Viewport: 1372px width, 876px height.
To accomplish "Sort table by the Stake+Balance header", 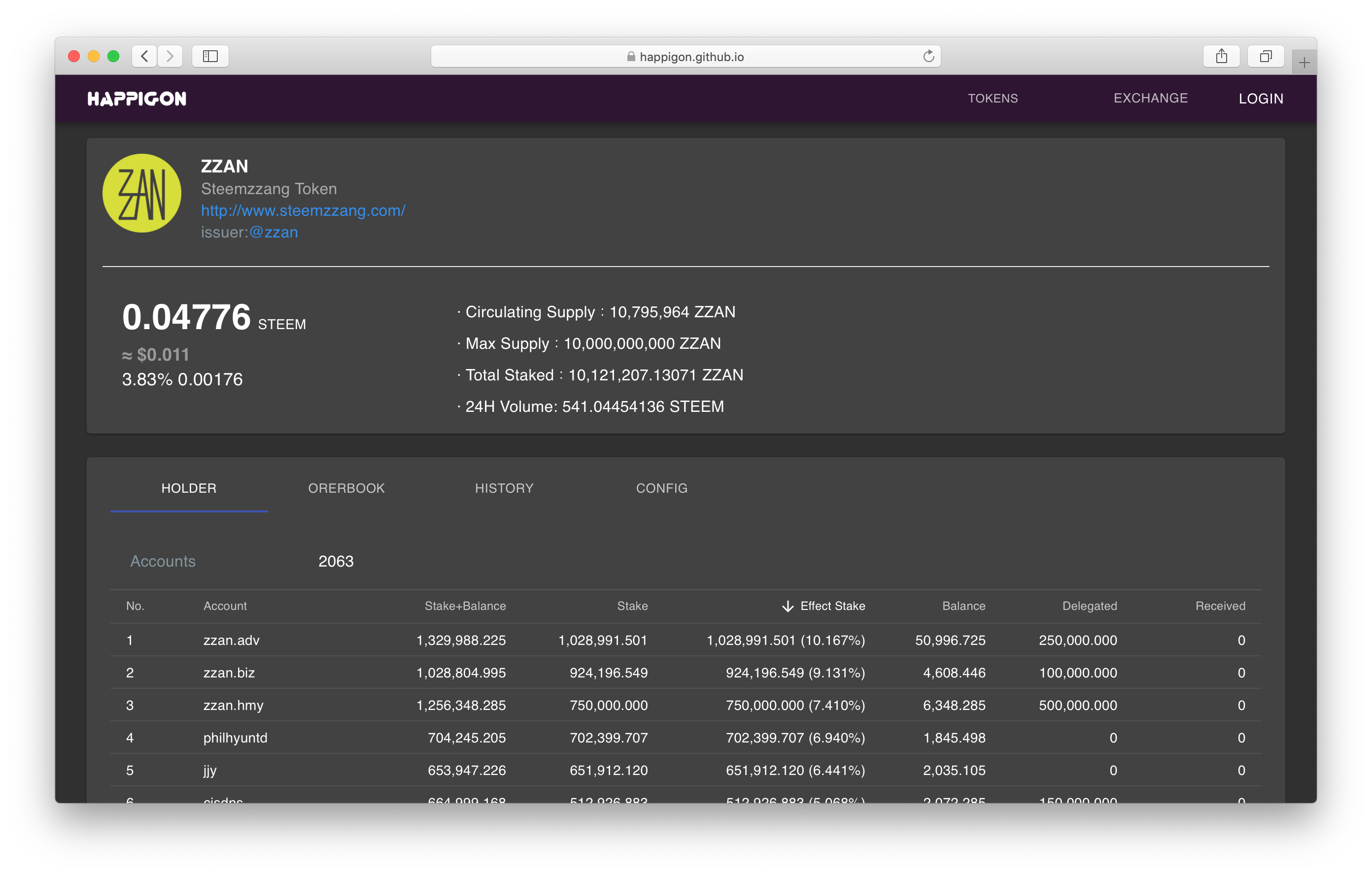I will (x=465, y=606).
